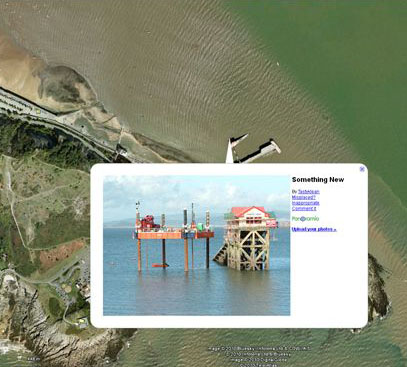Open the Comment it link
407x367 pixels.
click(x=304, y=209)
